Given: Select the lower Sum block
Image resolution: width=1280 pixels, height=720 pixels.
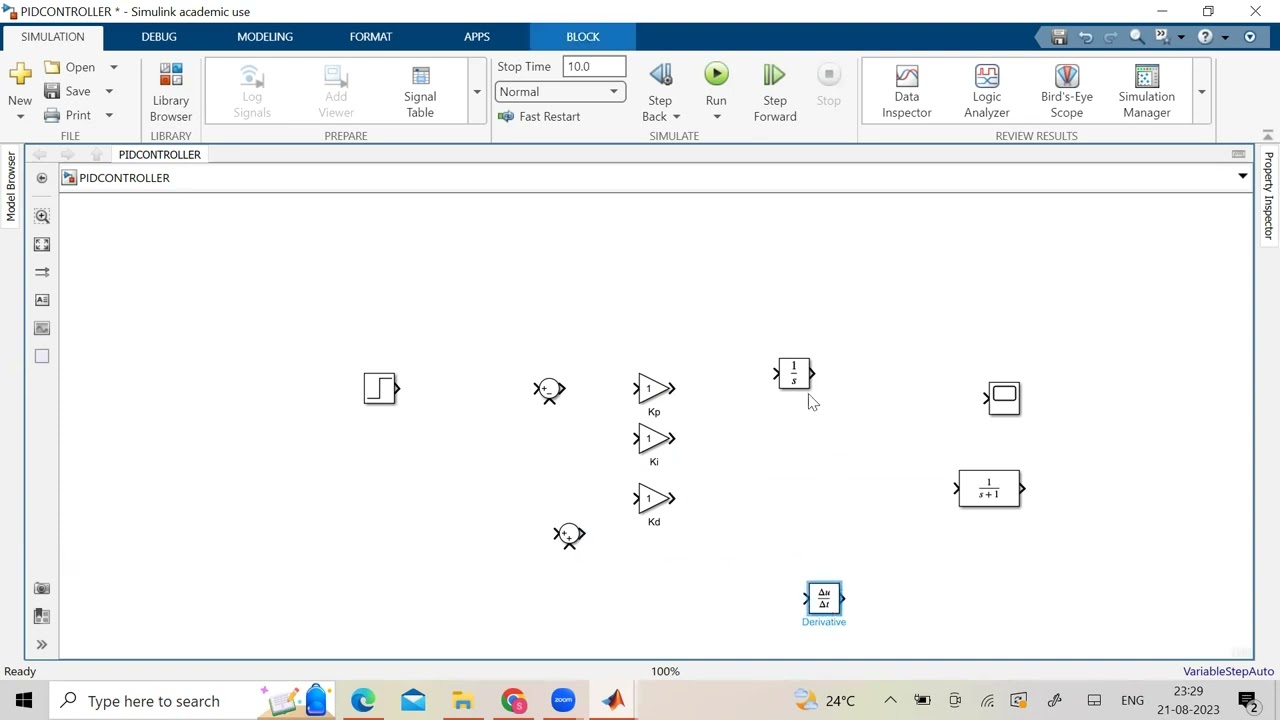Looking at the screenshot, I should tap(569, 535).
